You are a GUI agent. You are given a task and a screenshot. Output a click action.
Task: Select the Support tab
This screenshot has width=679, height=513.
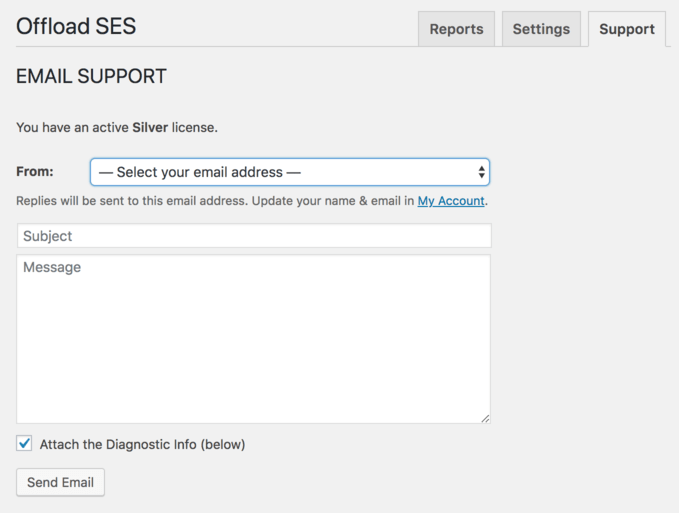[x=627, y=29]
